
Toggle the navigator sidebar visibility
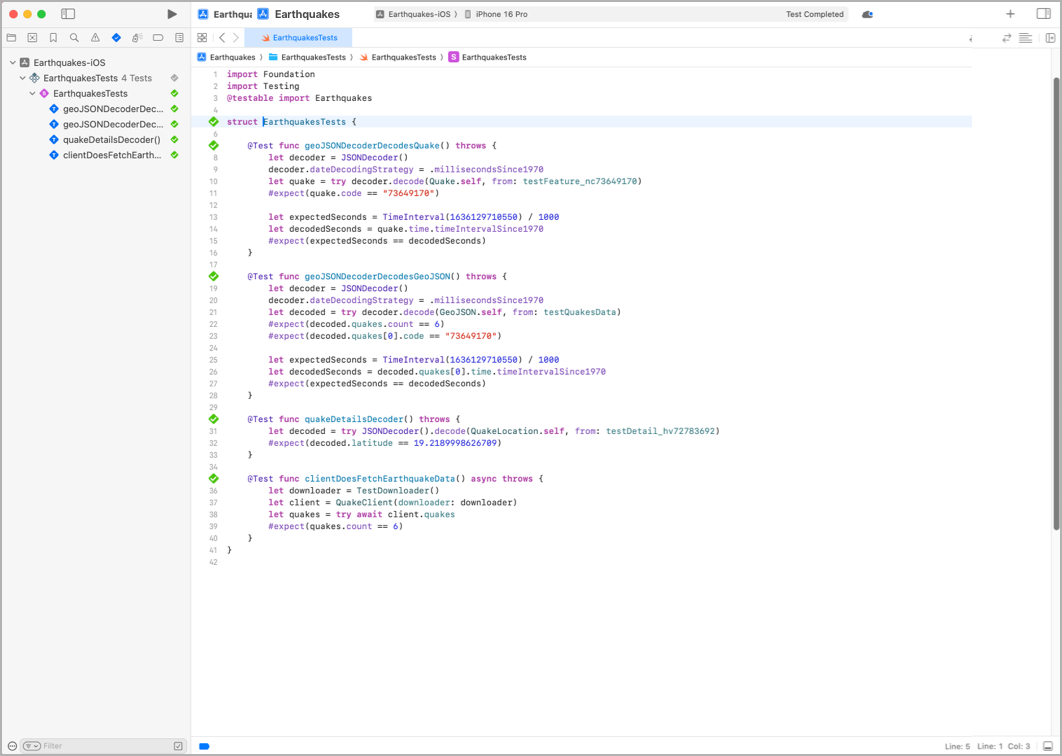(x=68, y=14)
